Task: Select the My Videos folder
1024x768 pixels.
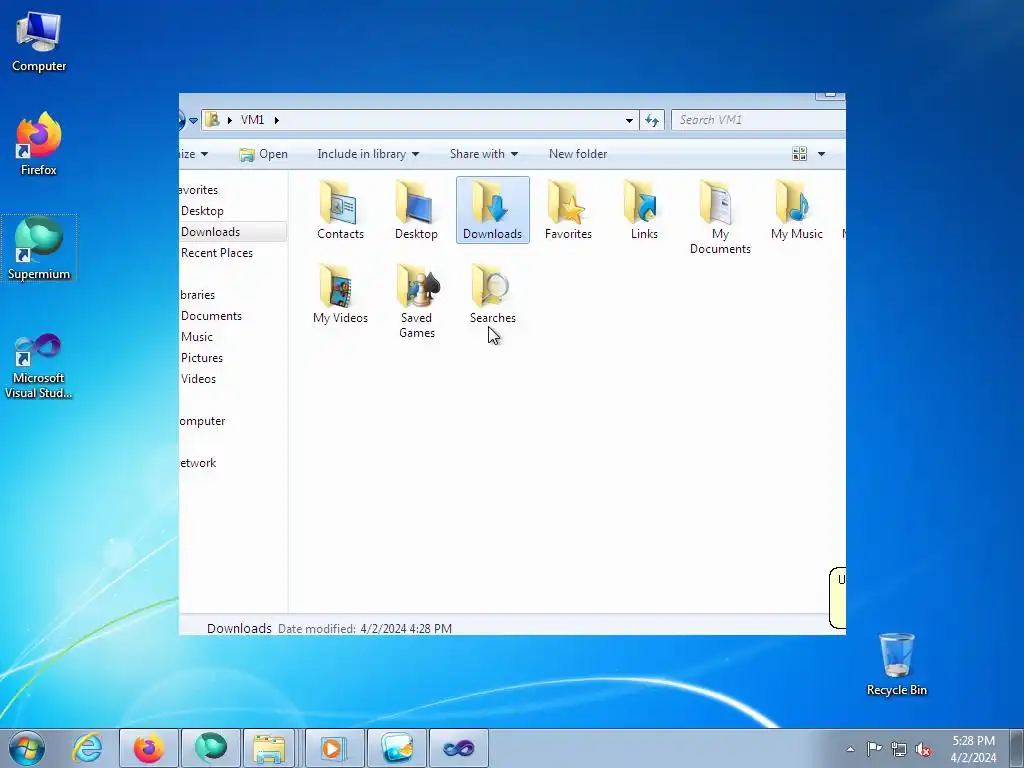Action: [x=340, y=295]
